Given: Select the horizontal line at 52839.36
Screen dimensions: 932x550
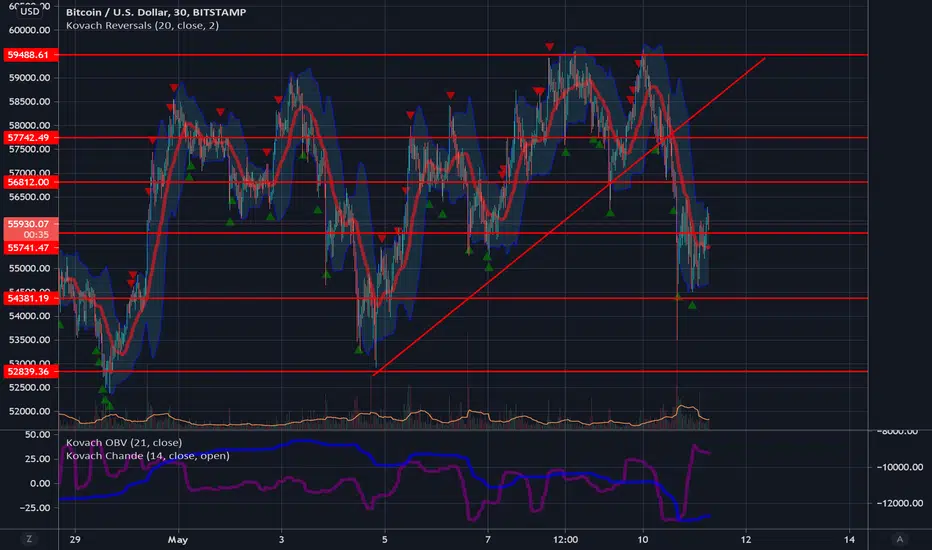Looking at the screenshot, I should [464, 372].
